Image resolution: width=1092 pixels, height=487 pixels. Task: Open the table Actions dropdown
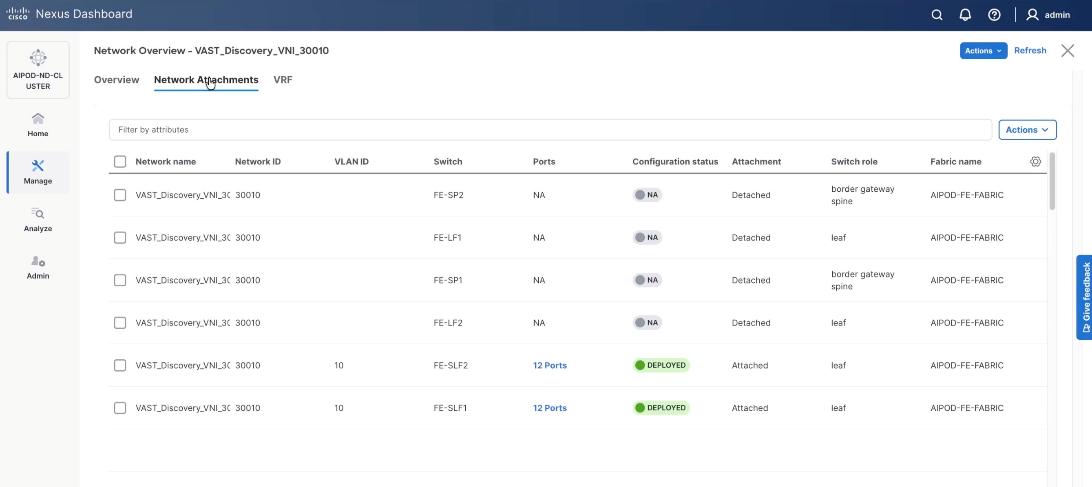[x=1027, y=130]
